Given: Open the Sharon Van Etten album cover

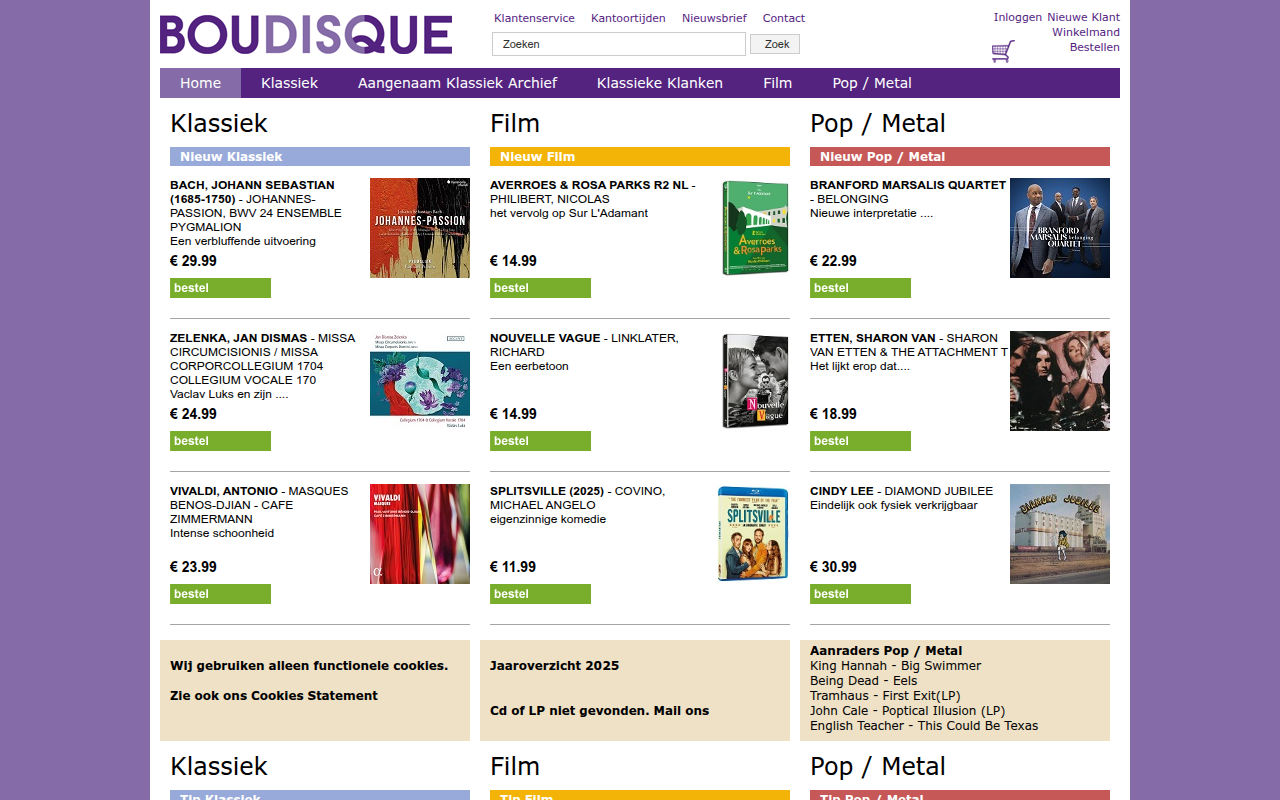Looking at the screenshot, I should [x=1060, y=381].
